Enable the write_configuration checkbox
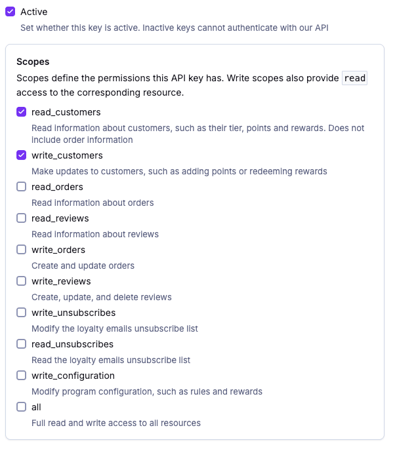This screenshot has height=449, width=395. pos(21,376)
